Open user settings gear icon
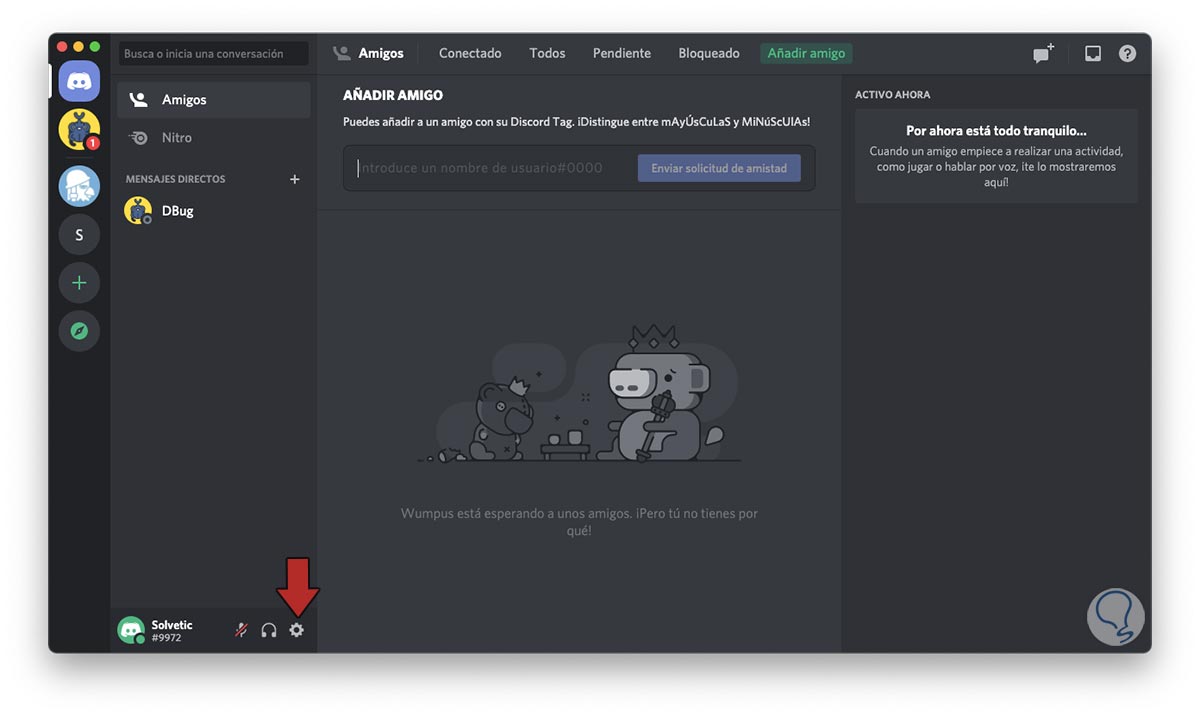1200x717 pixels. point(297,630)
